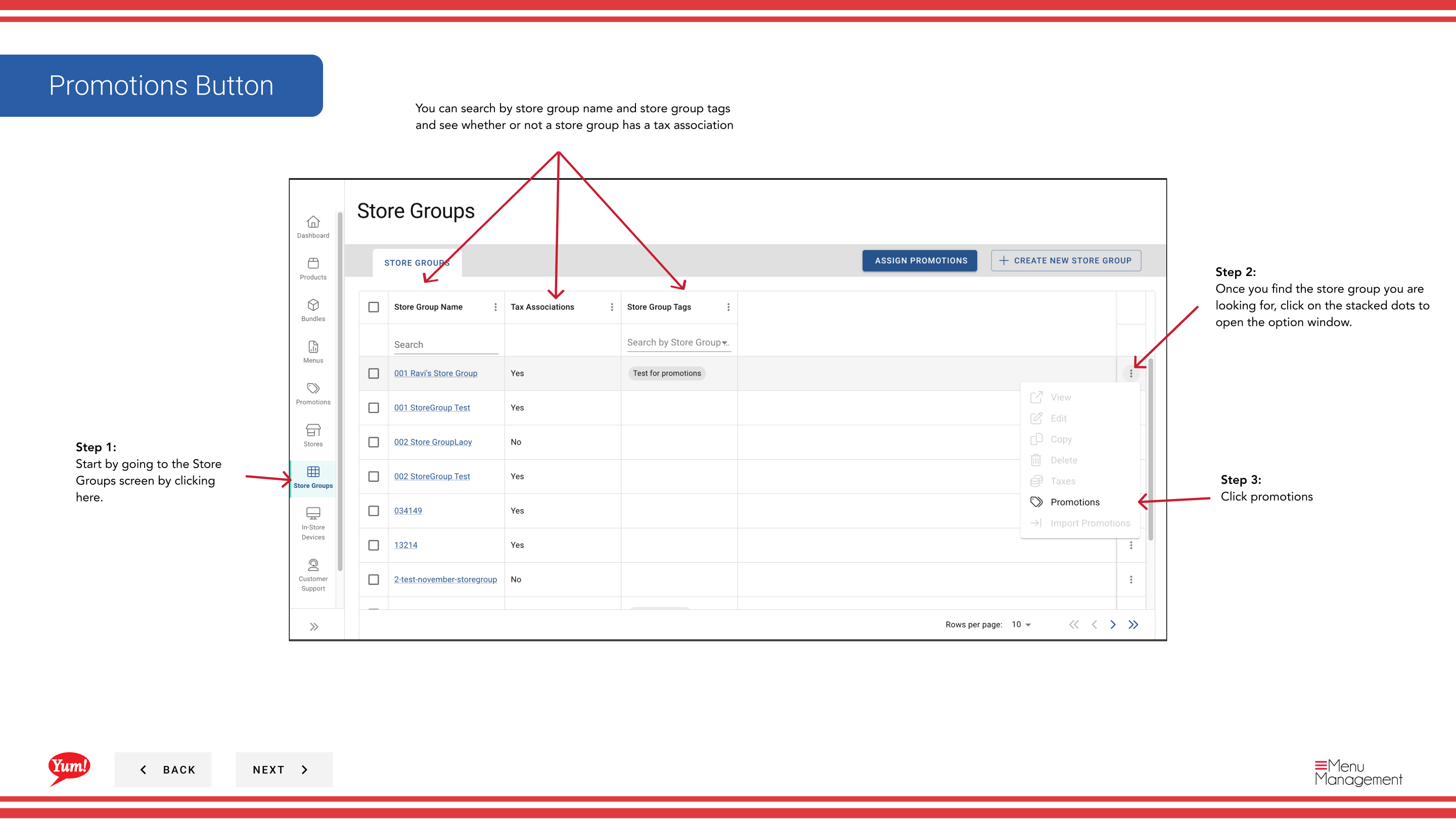Toggle the select-all checkbox in table header
This screenshot has width=1456, height=819.
click(x=374, y=307)
